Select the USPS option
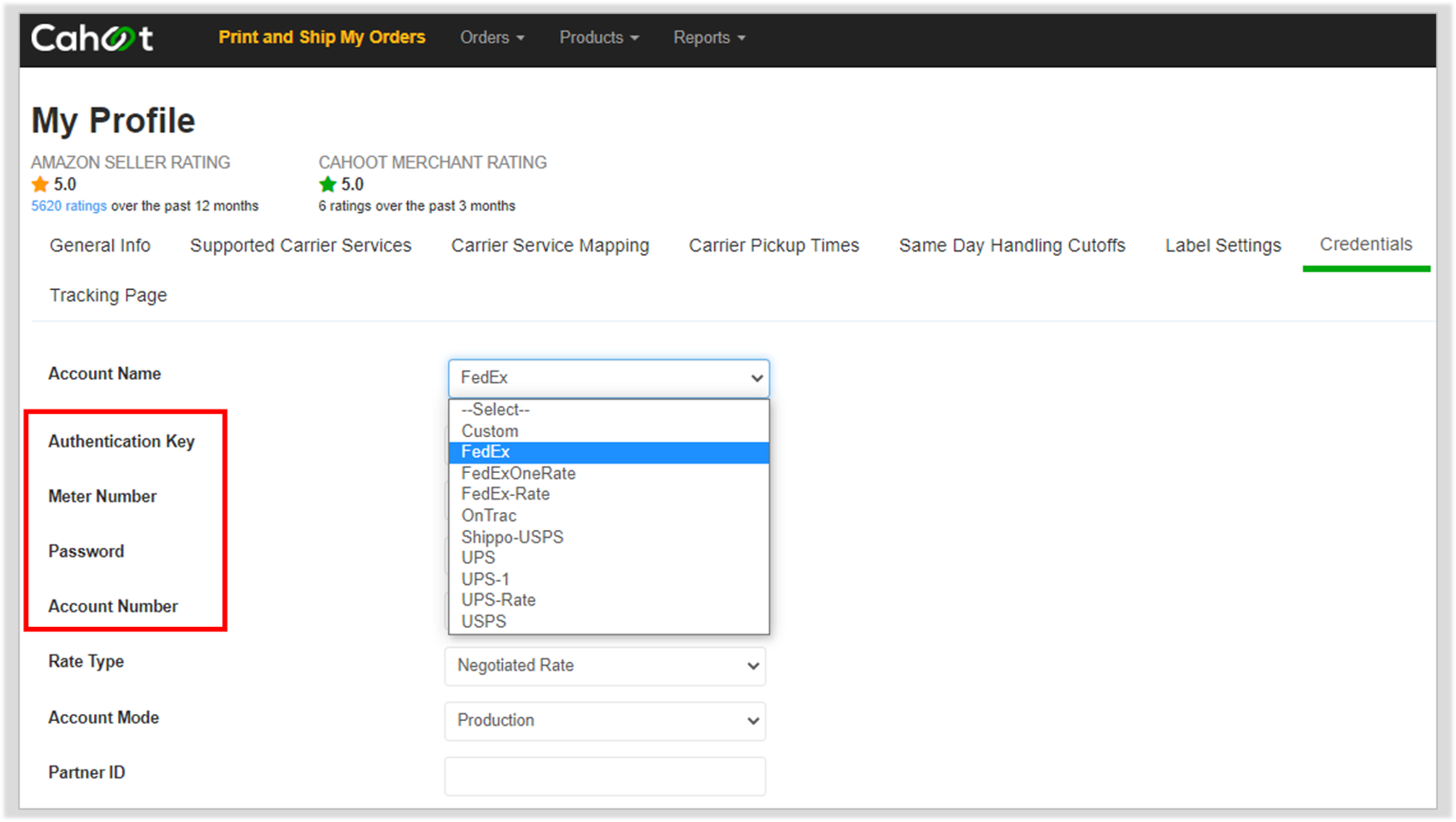 tap(609, 622)
